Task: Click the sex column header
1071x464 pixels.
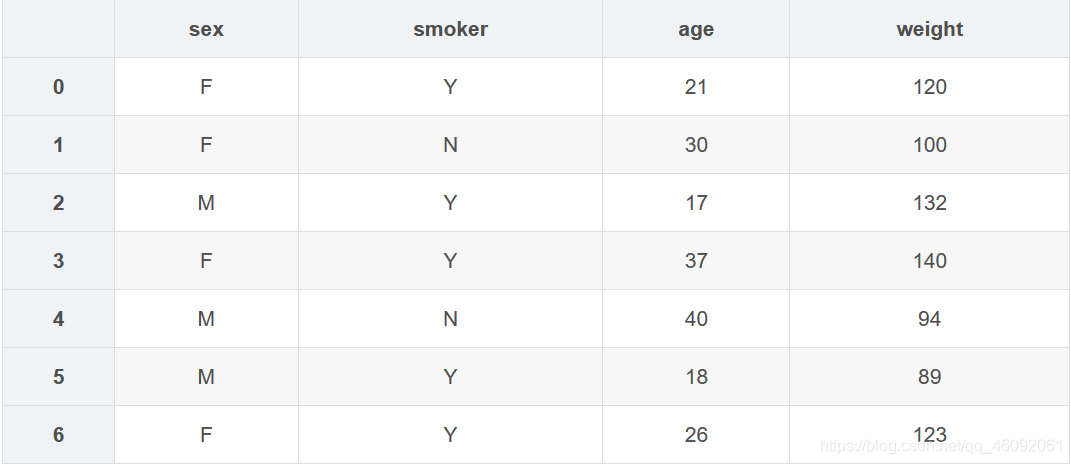Action: point(206,29)
